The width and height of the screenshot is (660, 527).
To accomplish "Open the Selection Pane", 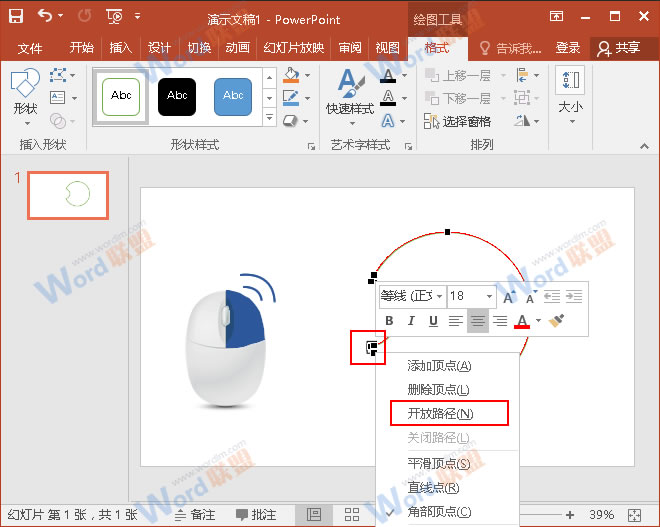I will [457, 121].
